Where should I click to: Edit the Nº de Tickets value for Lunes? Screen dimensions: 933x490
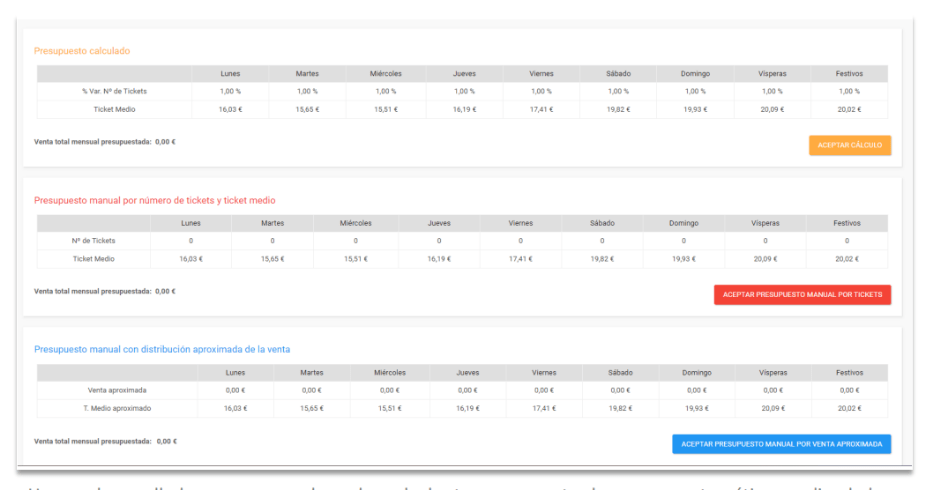point(191,241)
